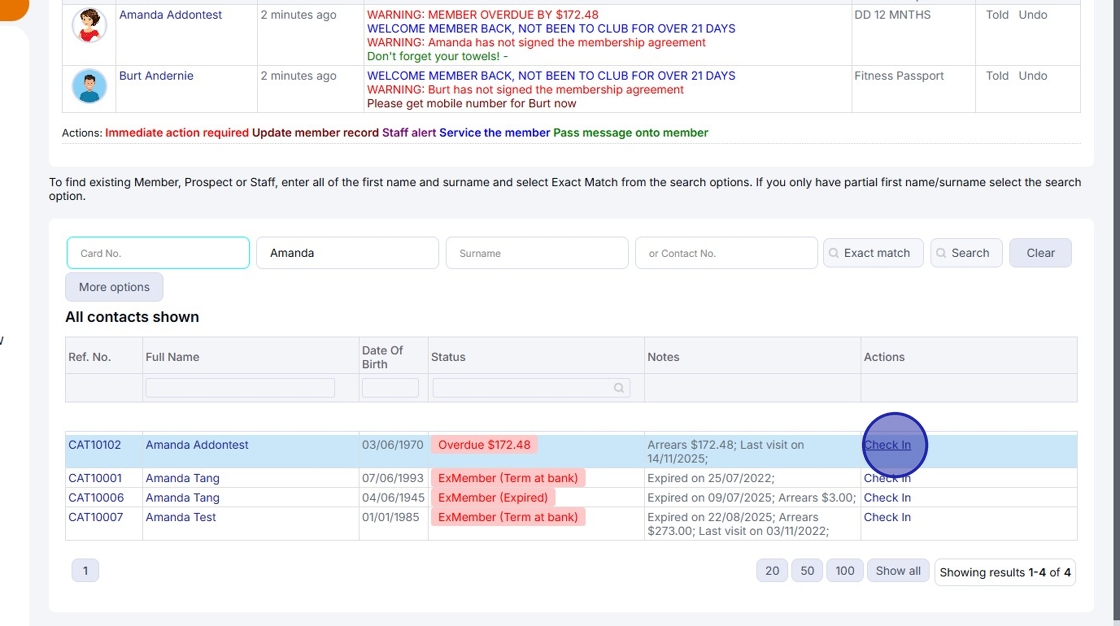The height and width of the screenshot is (626, 1120).
Task: Run an Exact match search
Action: (x=873, y=253)
